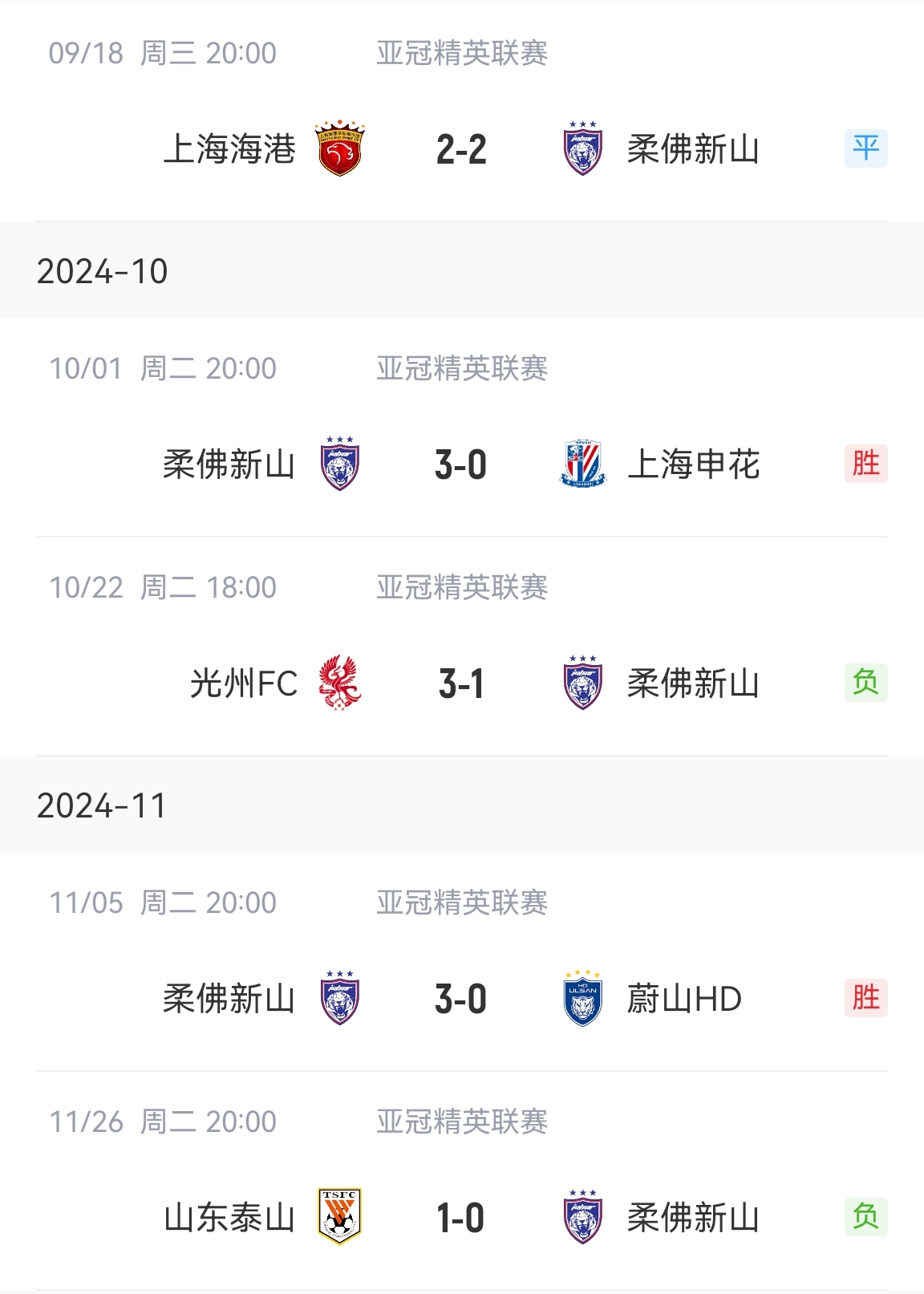
Task: Tap the 上海海港 team name
Action: 229,149
